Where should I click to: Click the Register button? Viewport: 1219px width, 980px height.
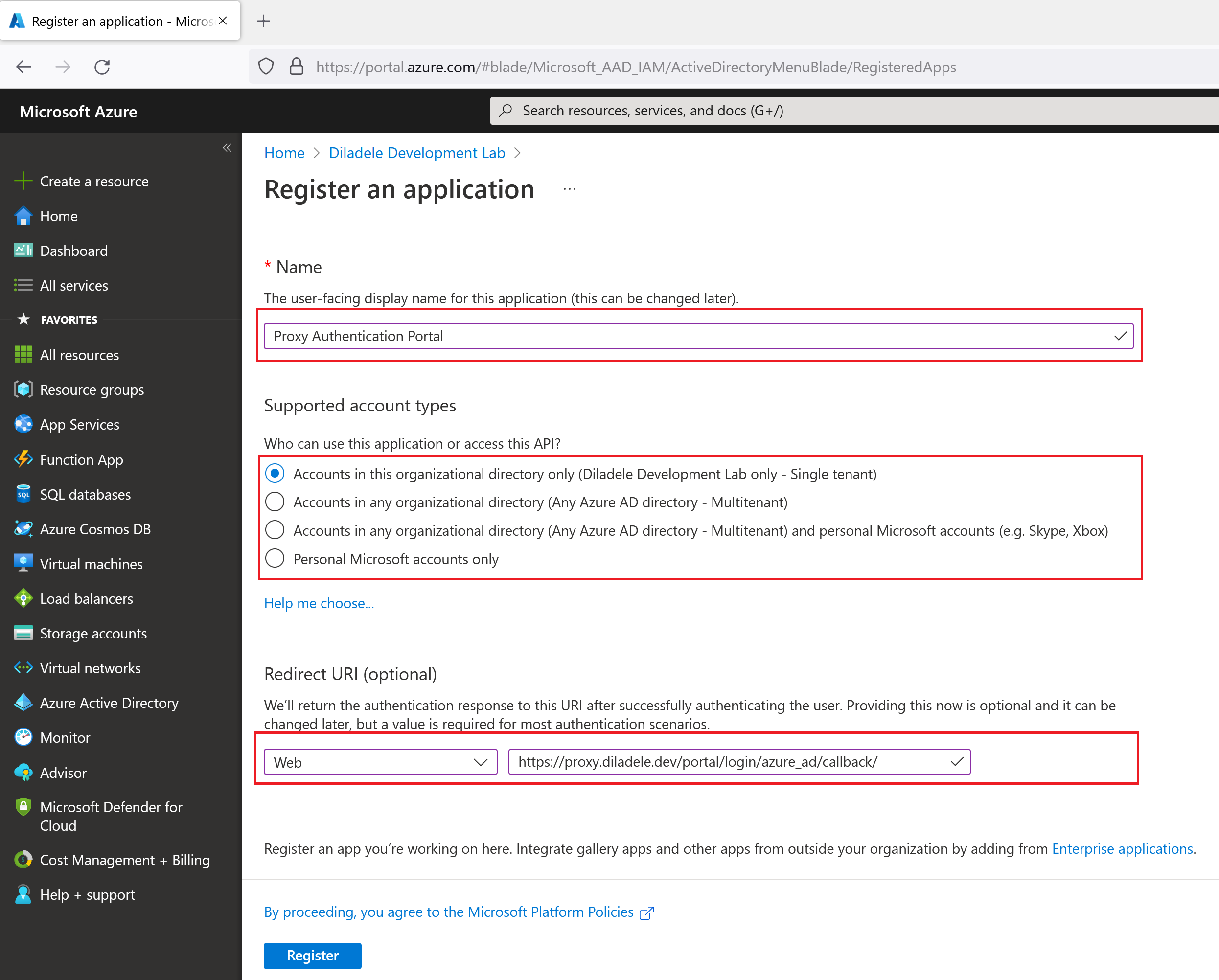(x=313, y=956)
